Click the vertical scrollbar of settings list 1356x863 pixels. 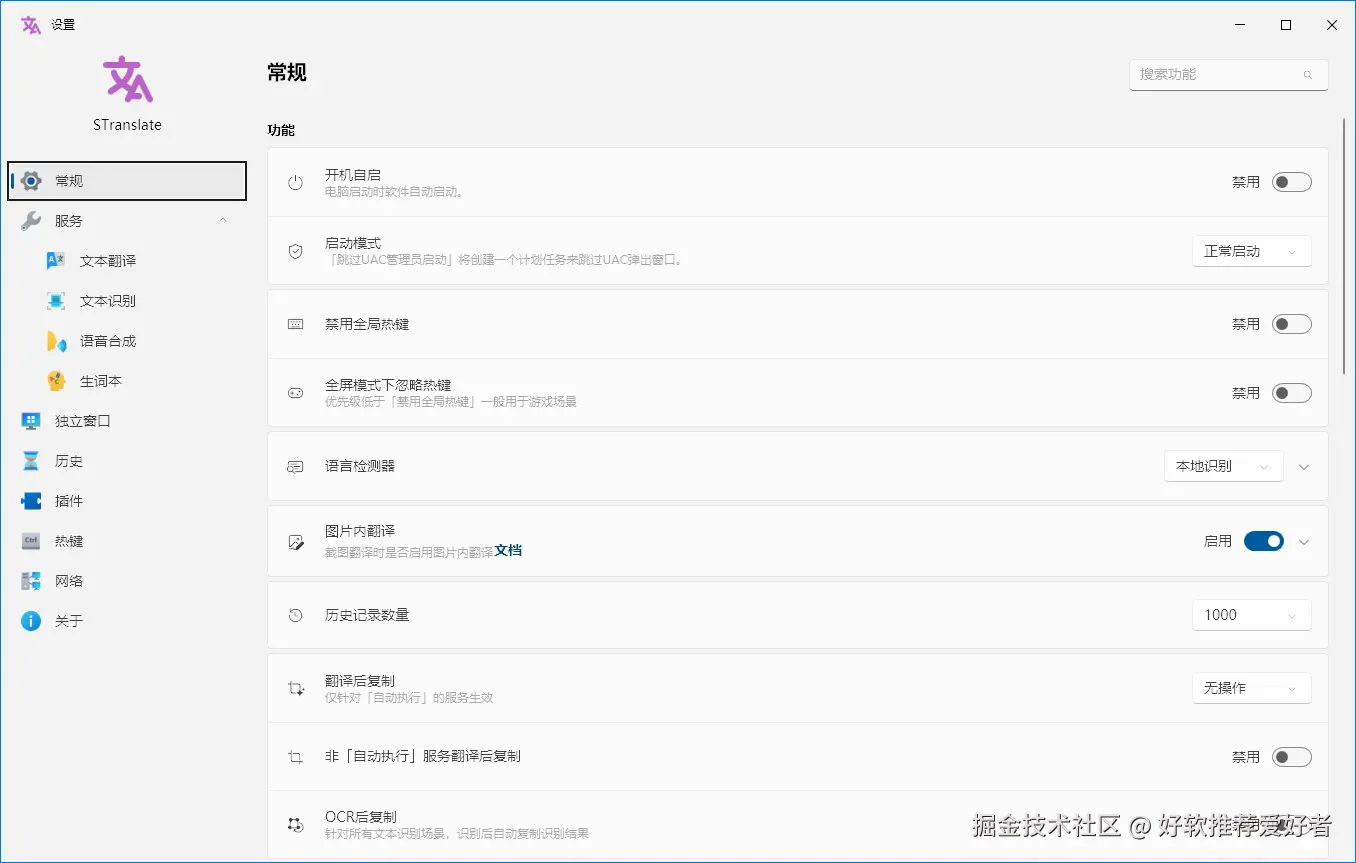pyautogui.click(x=1344, y=245)
